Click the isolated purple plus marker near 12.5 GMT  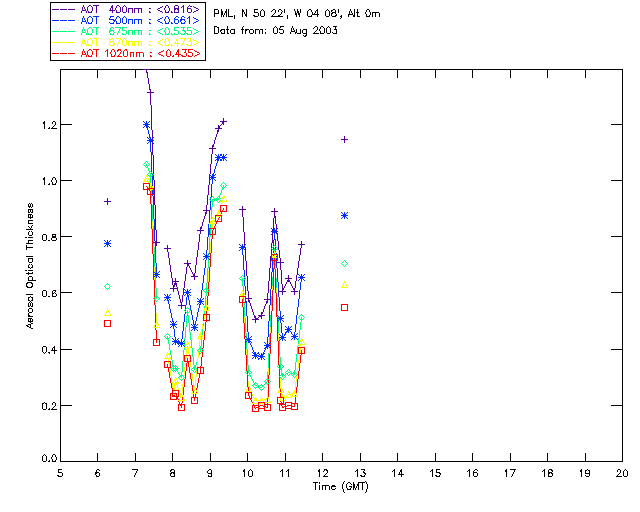[344, 139]
